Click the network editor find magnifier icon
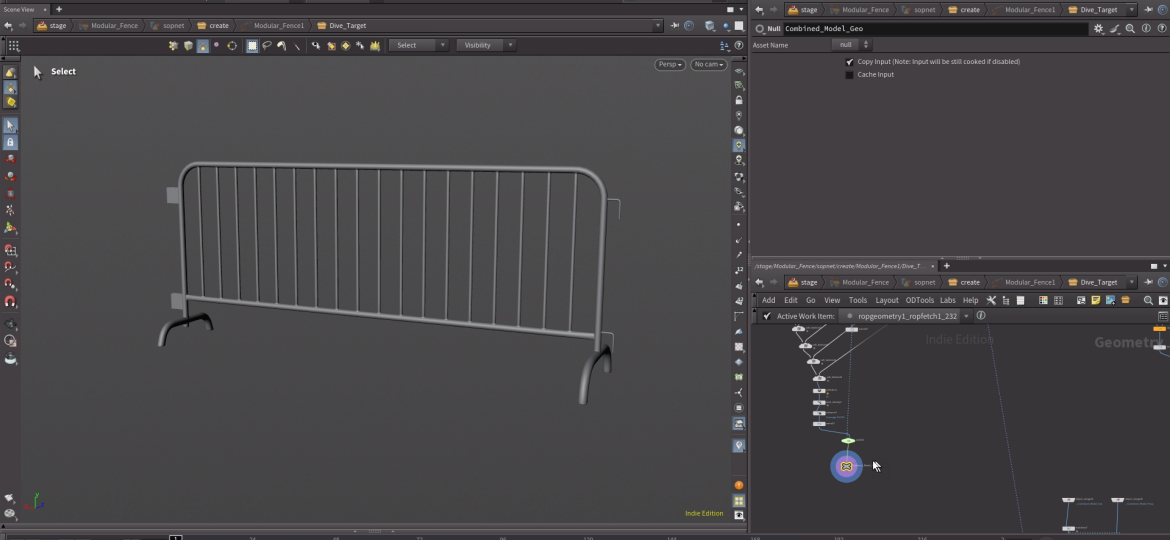This screenshot has width=1170, height=540. pos(1148,300)
